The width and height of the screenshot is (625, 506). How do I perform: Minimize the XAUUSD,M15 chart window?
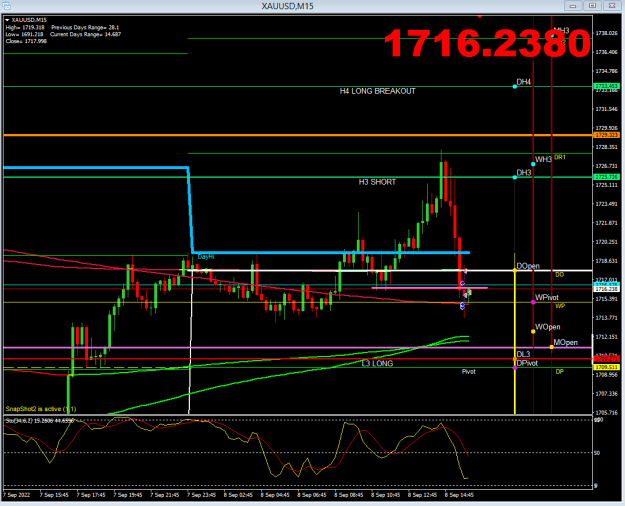(x=573, y=6)
